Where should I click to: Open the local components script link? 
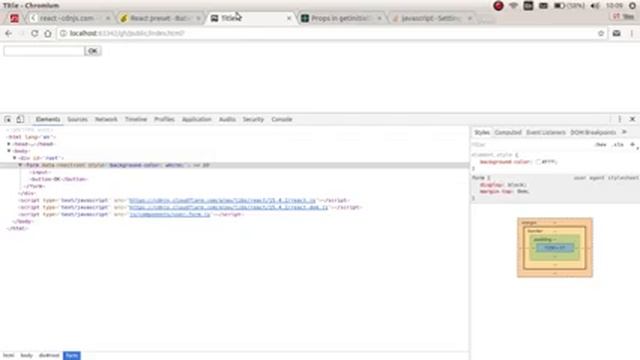(170, 214)
